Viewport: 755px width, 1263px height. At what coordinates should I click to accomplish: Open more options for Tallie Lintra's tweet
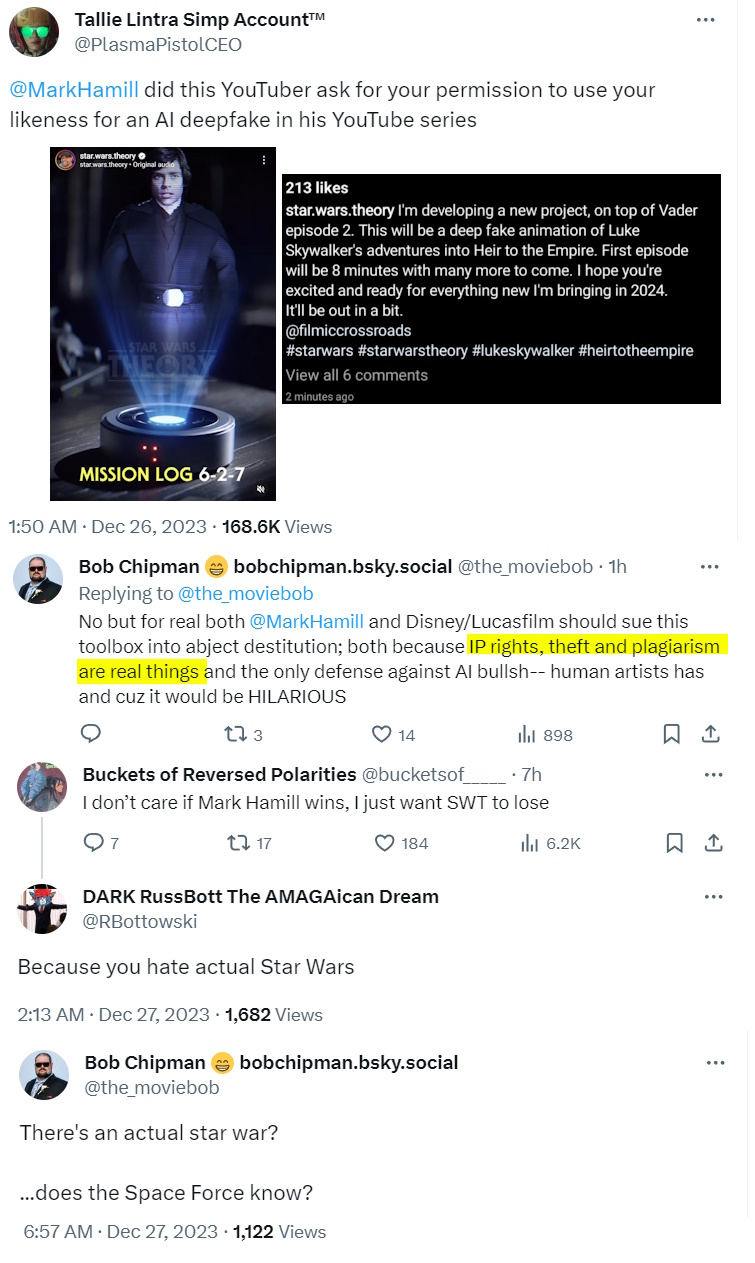706,19
